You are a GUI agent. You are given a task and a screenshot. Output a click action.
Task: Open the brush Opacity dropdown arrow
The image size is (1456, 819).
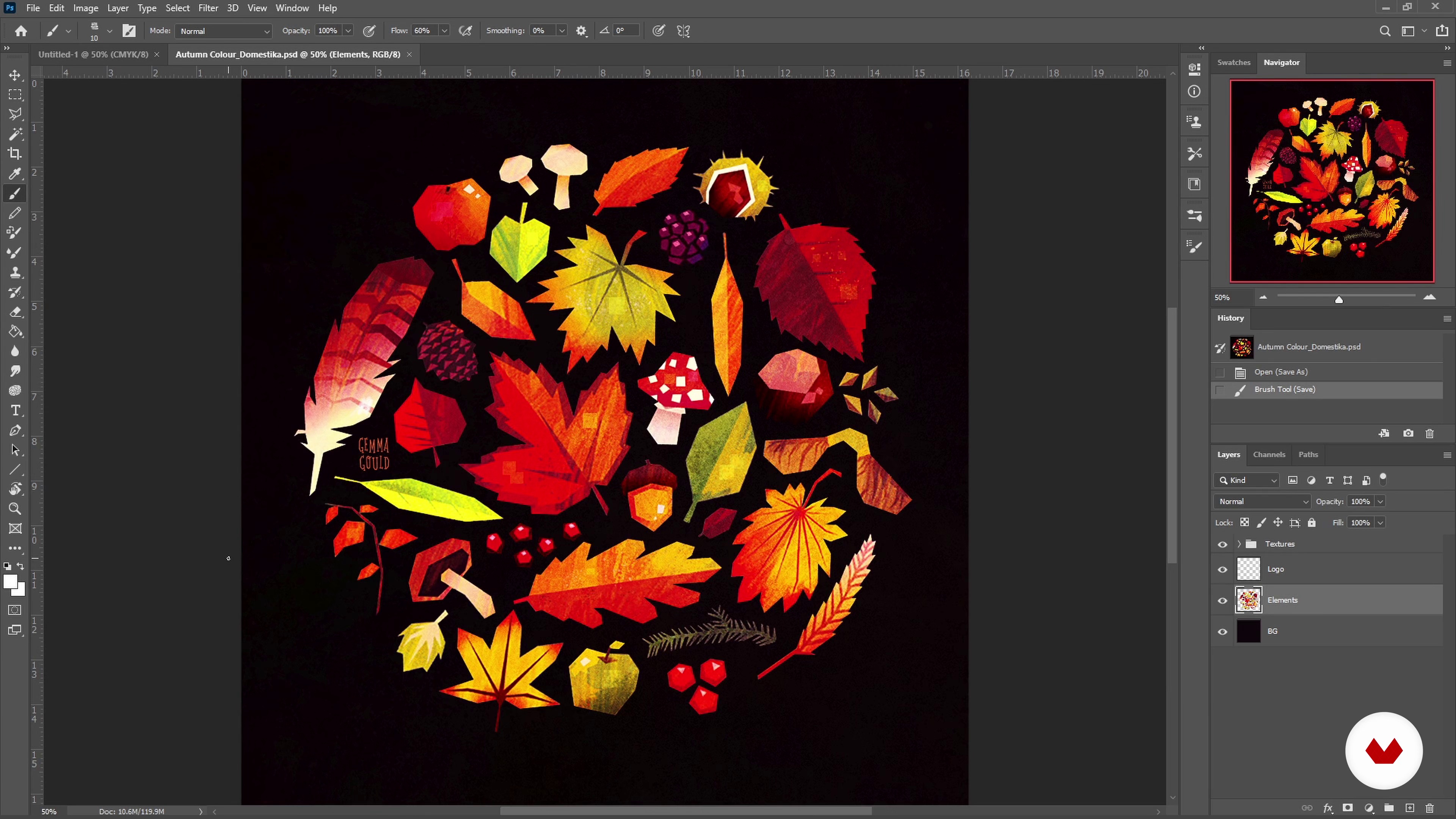[348, 31]
